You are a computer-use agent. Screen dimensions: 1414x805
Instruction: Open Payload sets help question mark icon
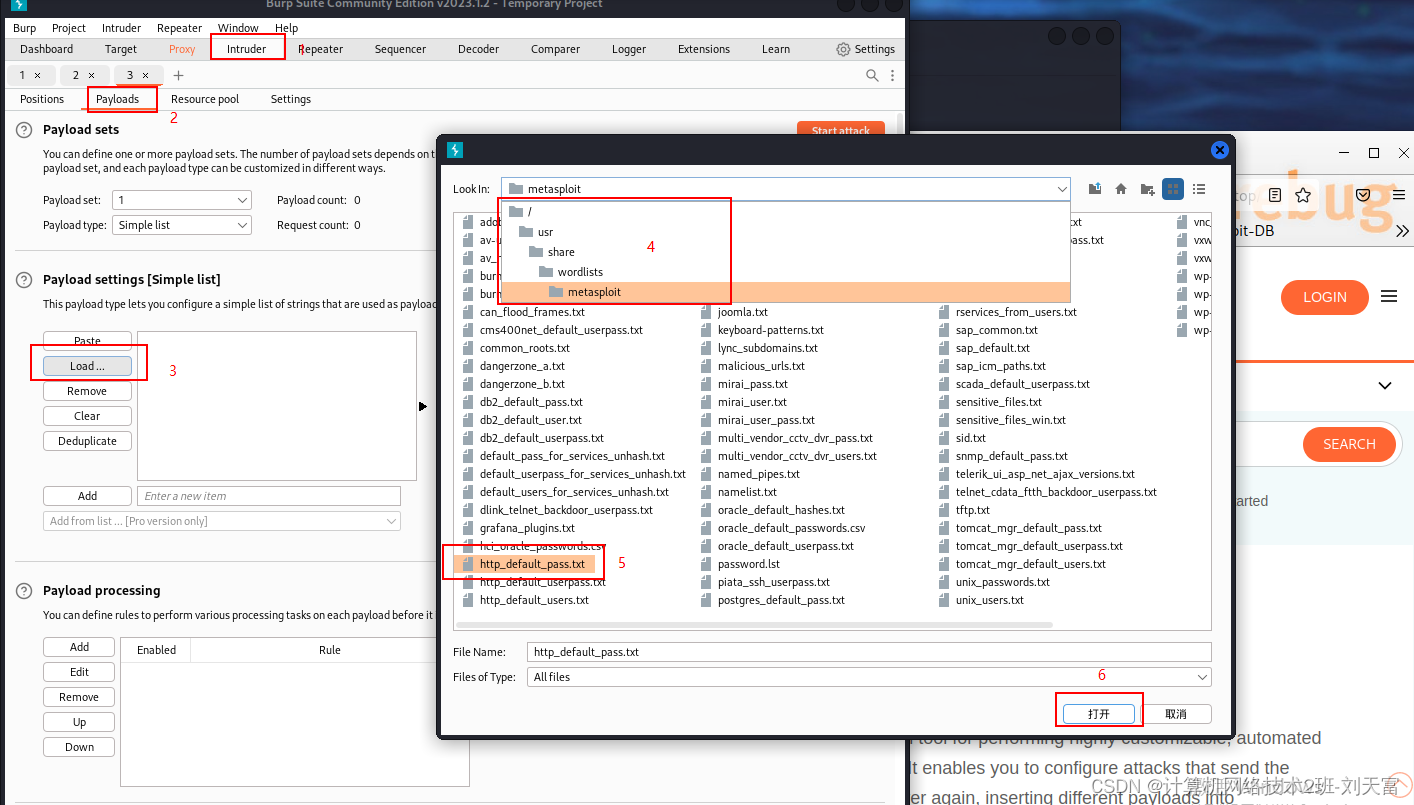[24, 130]
